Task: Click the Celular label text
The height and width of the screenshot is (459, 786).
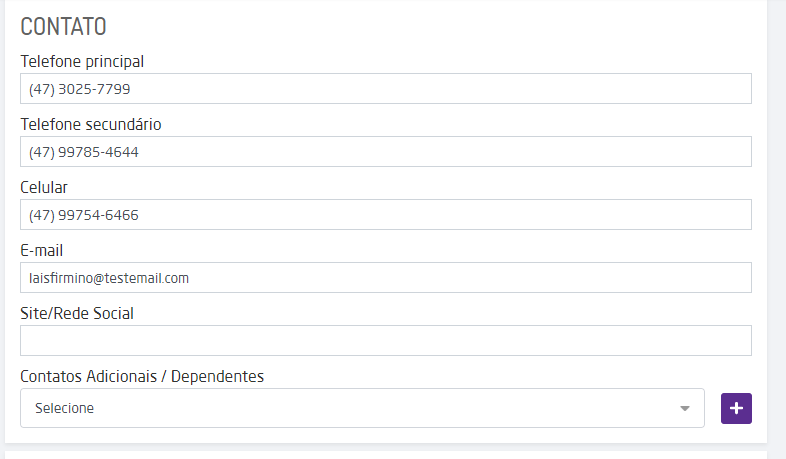Action: (x=44, y=188)
